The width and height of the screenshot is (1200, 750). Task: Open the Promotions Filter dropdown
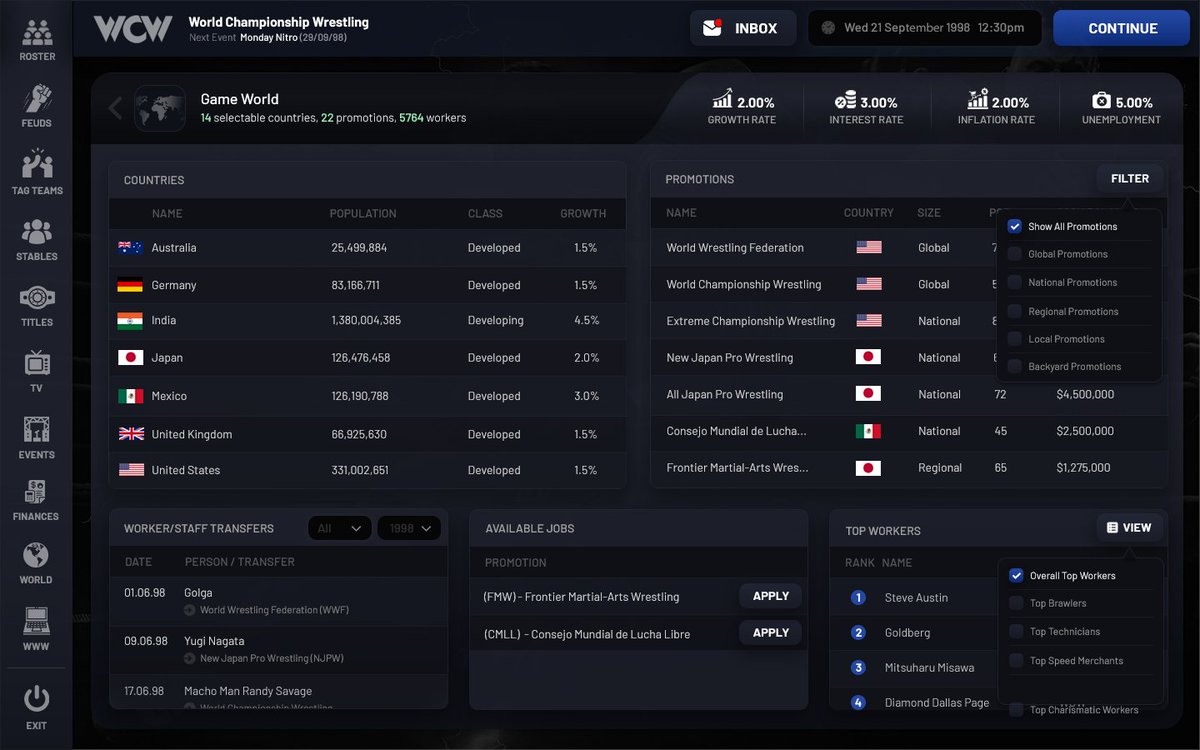click(x=1130, y=179)
